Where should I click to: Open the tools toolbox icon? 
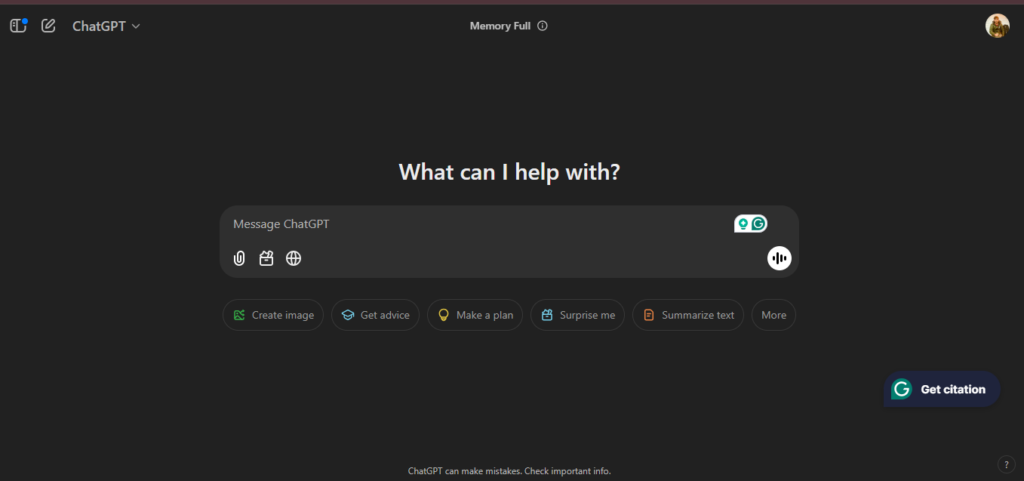pos(266,258)
